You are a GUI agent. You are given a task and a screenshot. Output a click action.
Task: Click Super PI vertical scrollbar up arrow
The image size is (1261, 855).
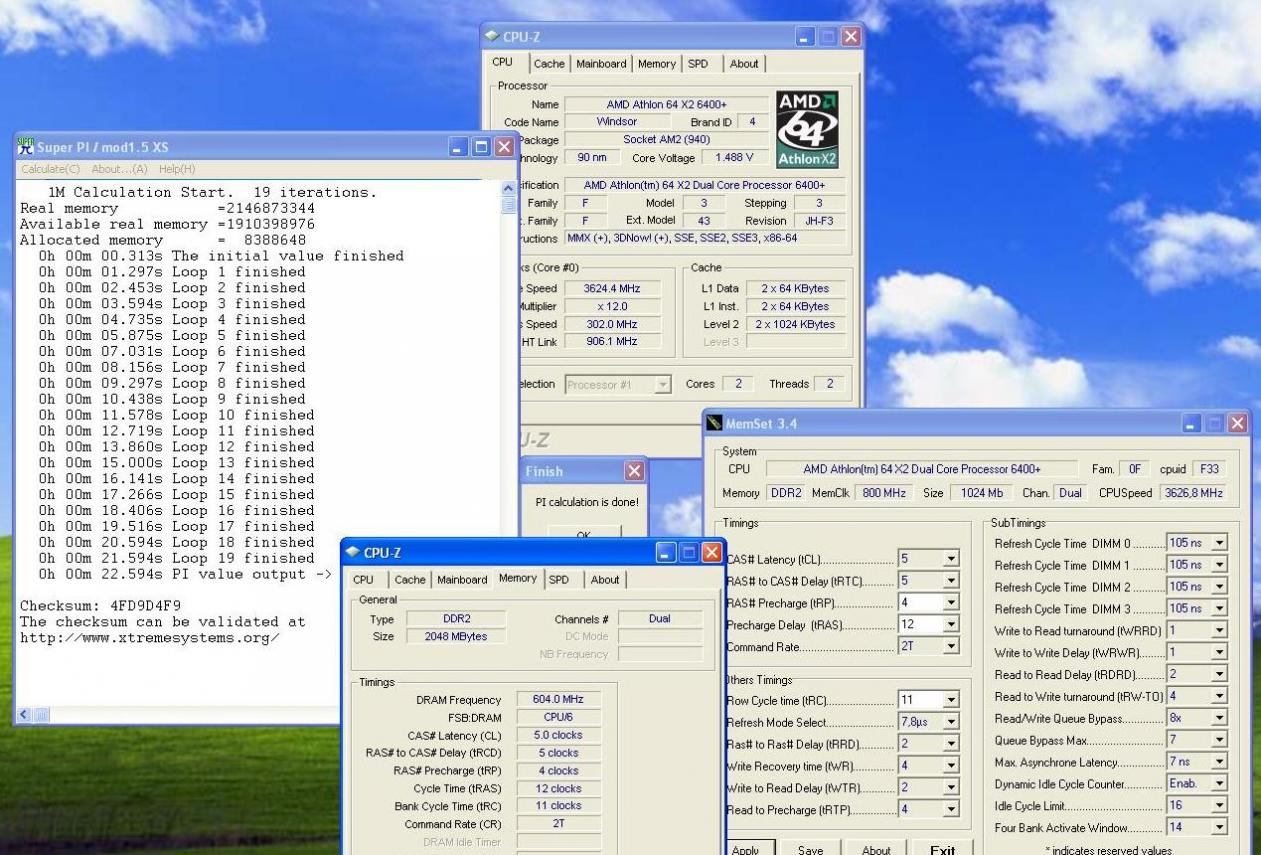(508, 188)
